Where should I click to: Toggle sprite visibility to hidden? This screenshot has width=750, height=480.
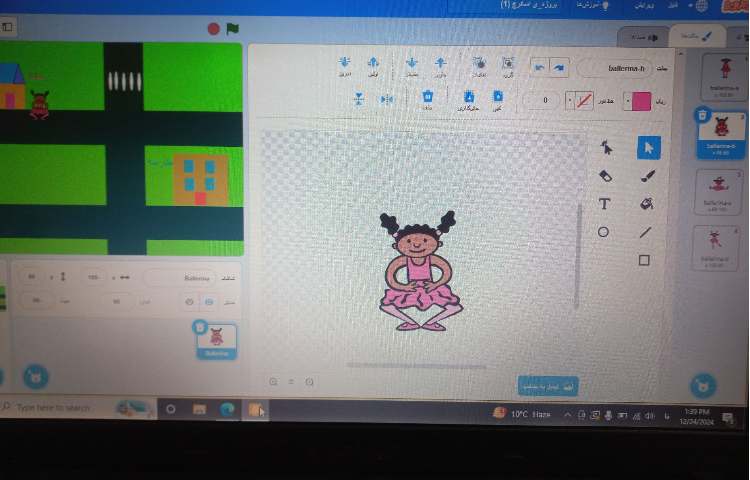187,300
